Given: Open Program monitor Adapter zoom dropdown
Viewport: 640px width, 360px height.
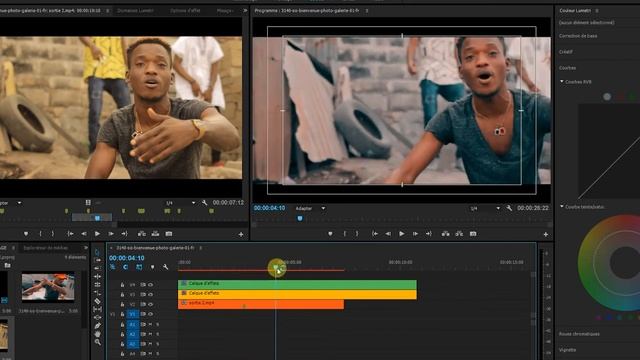Looking at the screenshot, I should 310,208.
